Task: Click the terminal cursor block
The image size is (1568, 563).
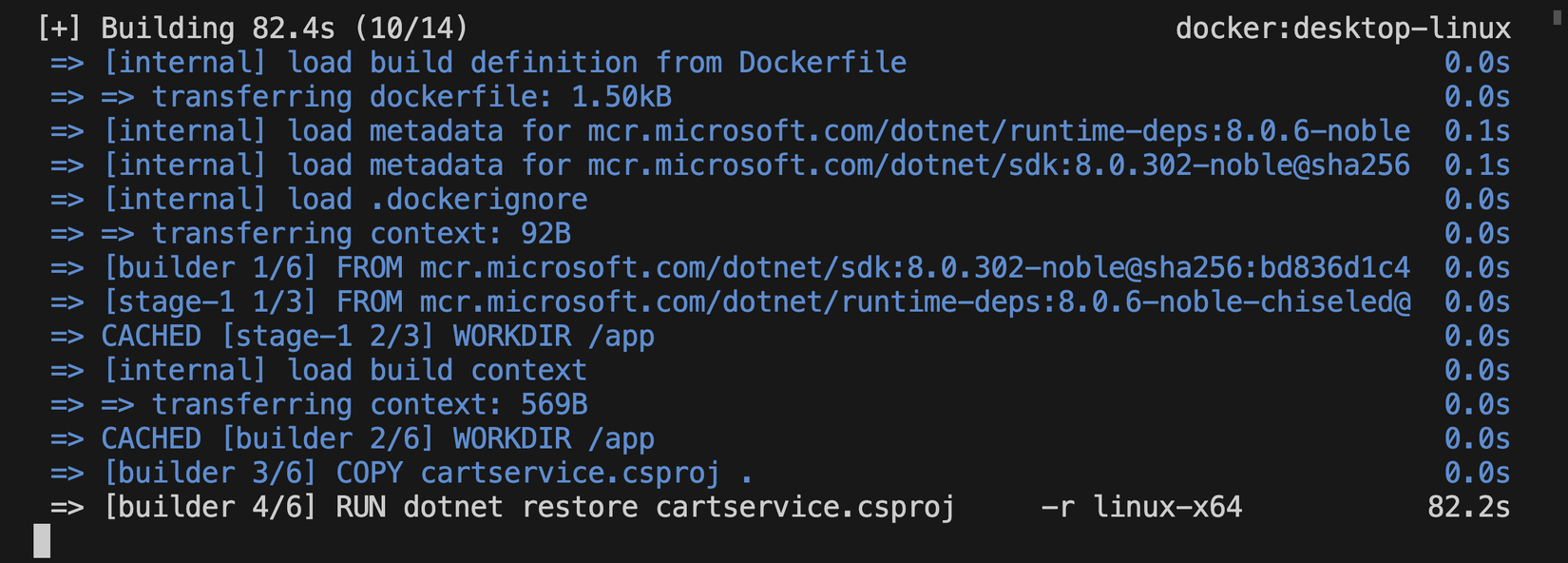Action: pos(42,541)
